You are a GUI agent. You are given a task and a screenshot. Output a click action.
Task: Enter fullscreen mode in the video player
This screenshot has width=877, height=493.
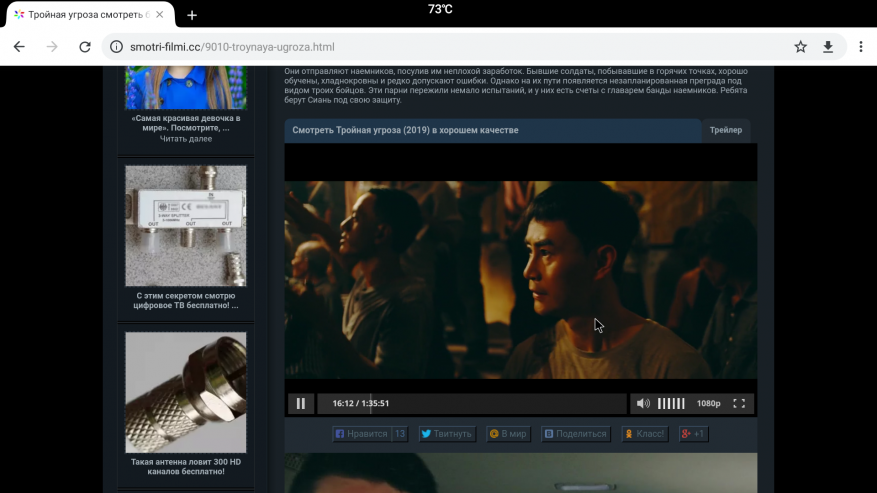click(739, 404)
